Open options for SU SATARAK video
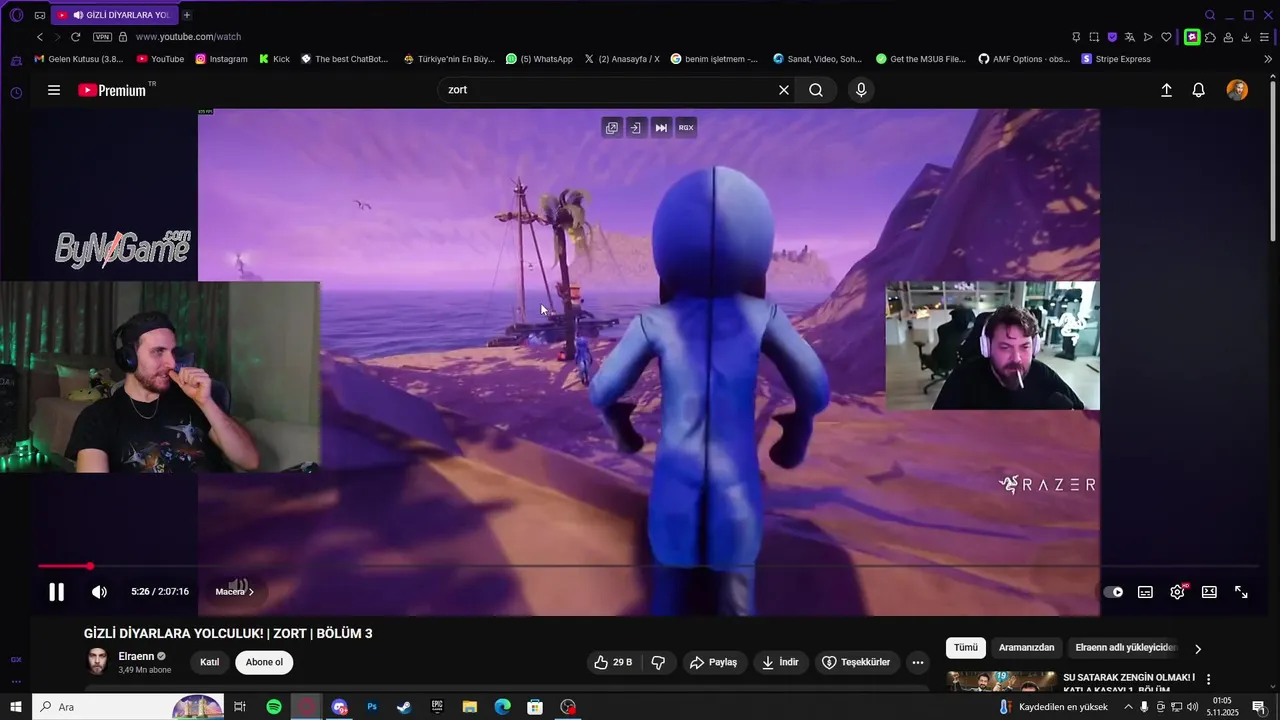Screen dimensions: 1280x720 (1208, 679)
